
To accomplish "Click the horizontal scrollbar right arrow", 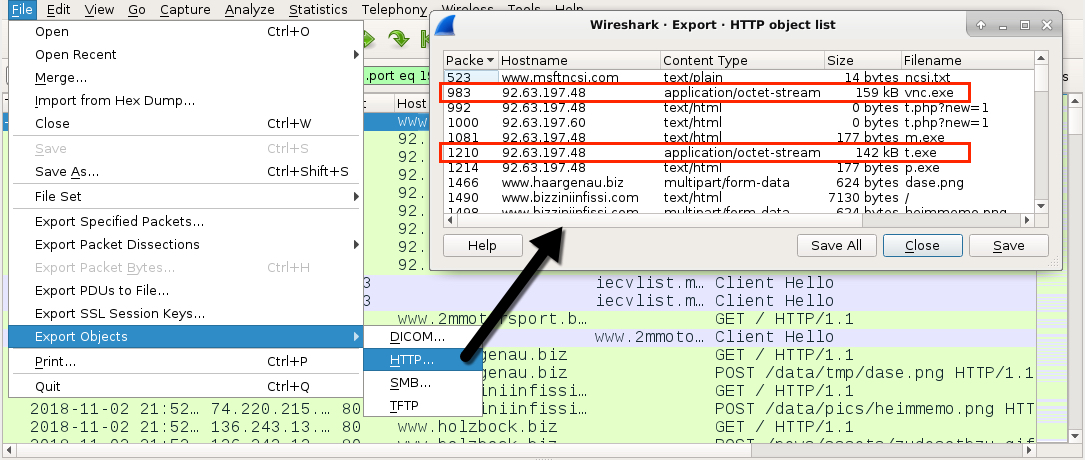I will click(1028, 220).
